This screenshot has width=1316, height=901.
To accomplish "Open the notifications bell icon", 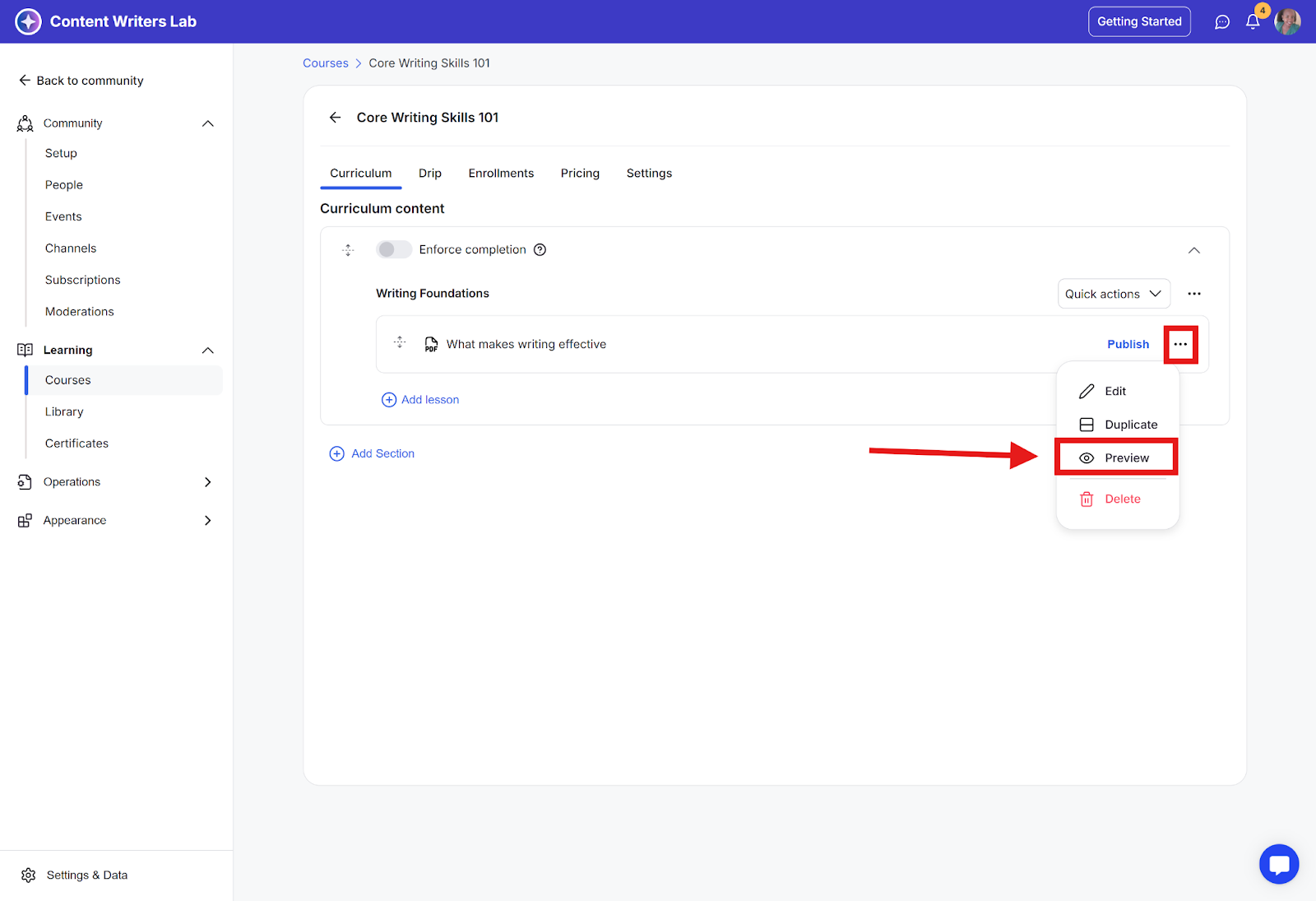I will 1253,22.
